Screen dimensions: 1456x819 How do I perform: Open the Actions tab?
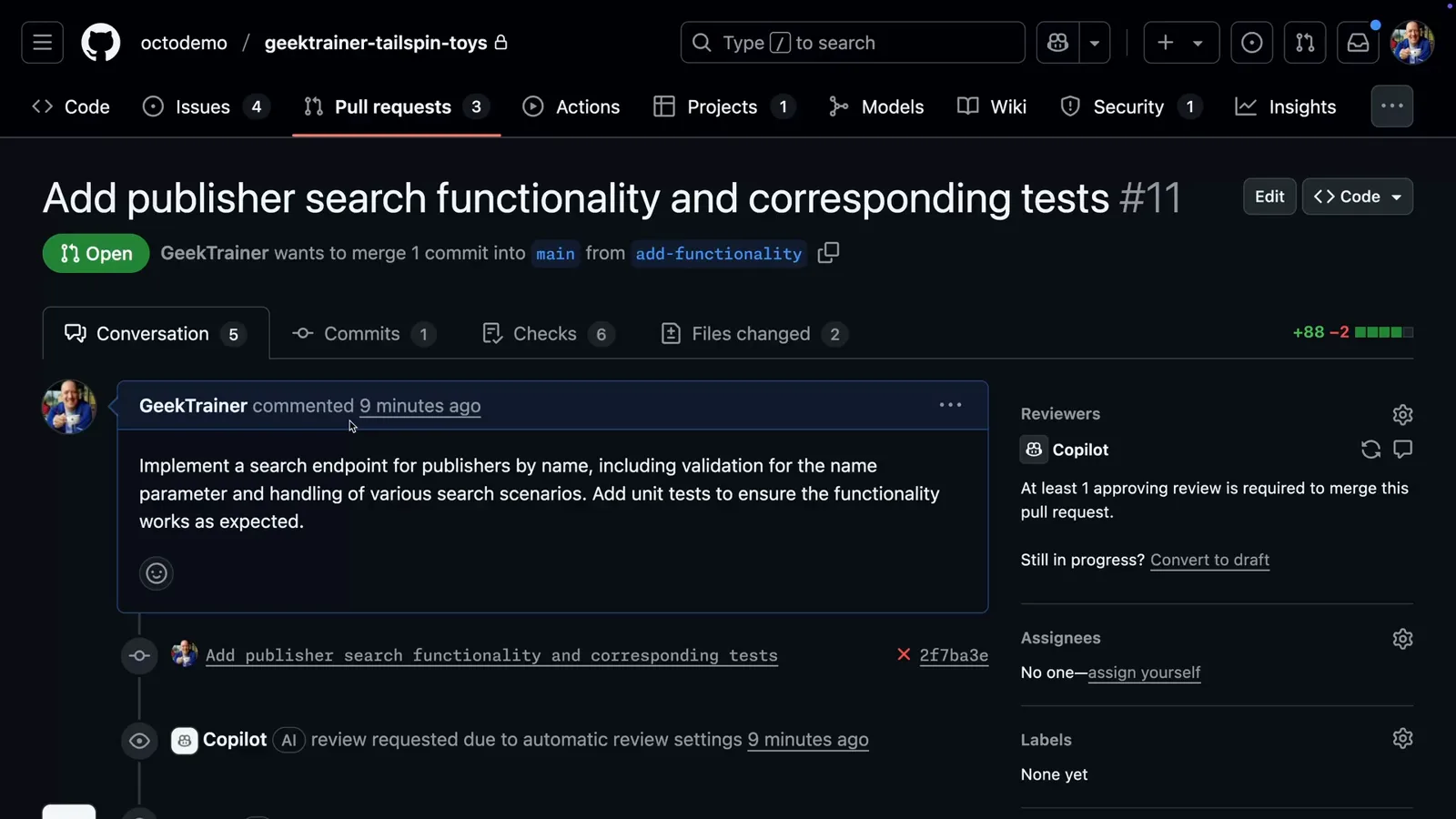(571, 106)
